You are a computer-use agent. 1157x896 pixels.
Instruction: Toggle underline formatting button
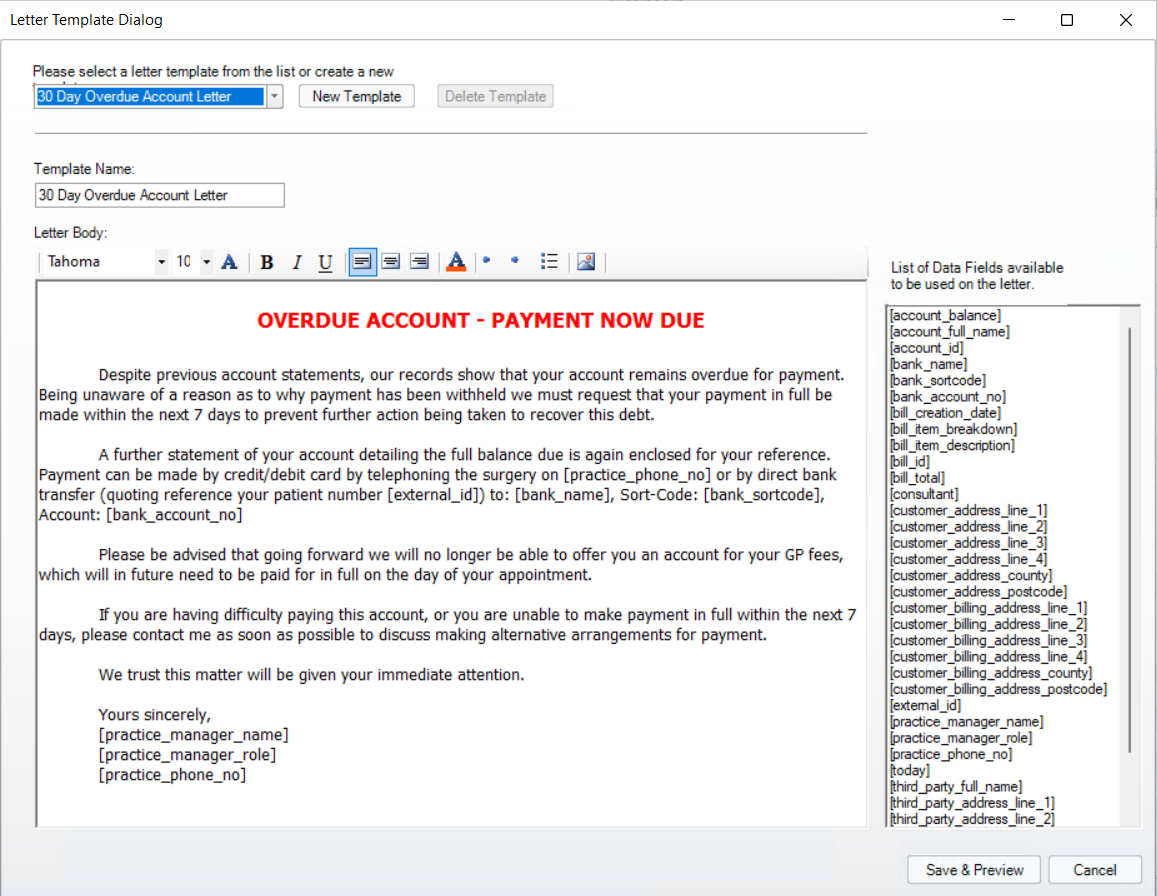(325, 262)
